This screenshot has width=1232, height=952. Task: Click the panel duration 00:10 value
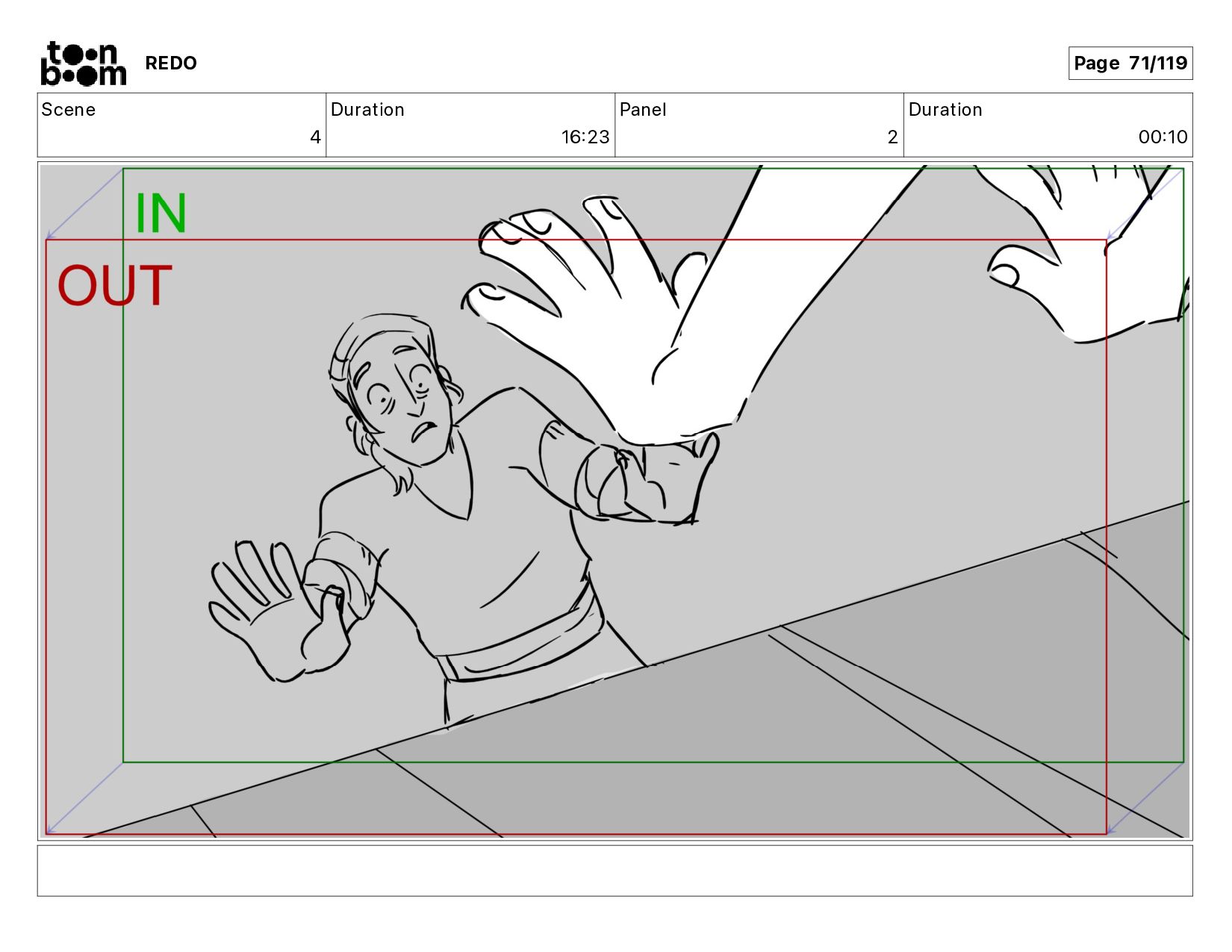coord(1163,137)
